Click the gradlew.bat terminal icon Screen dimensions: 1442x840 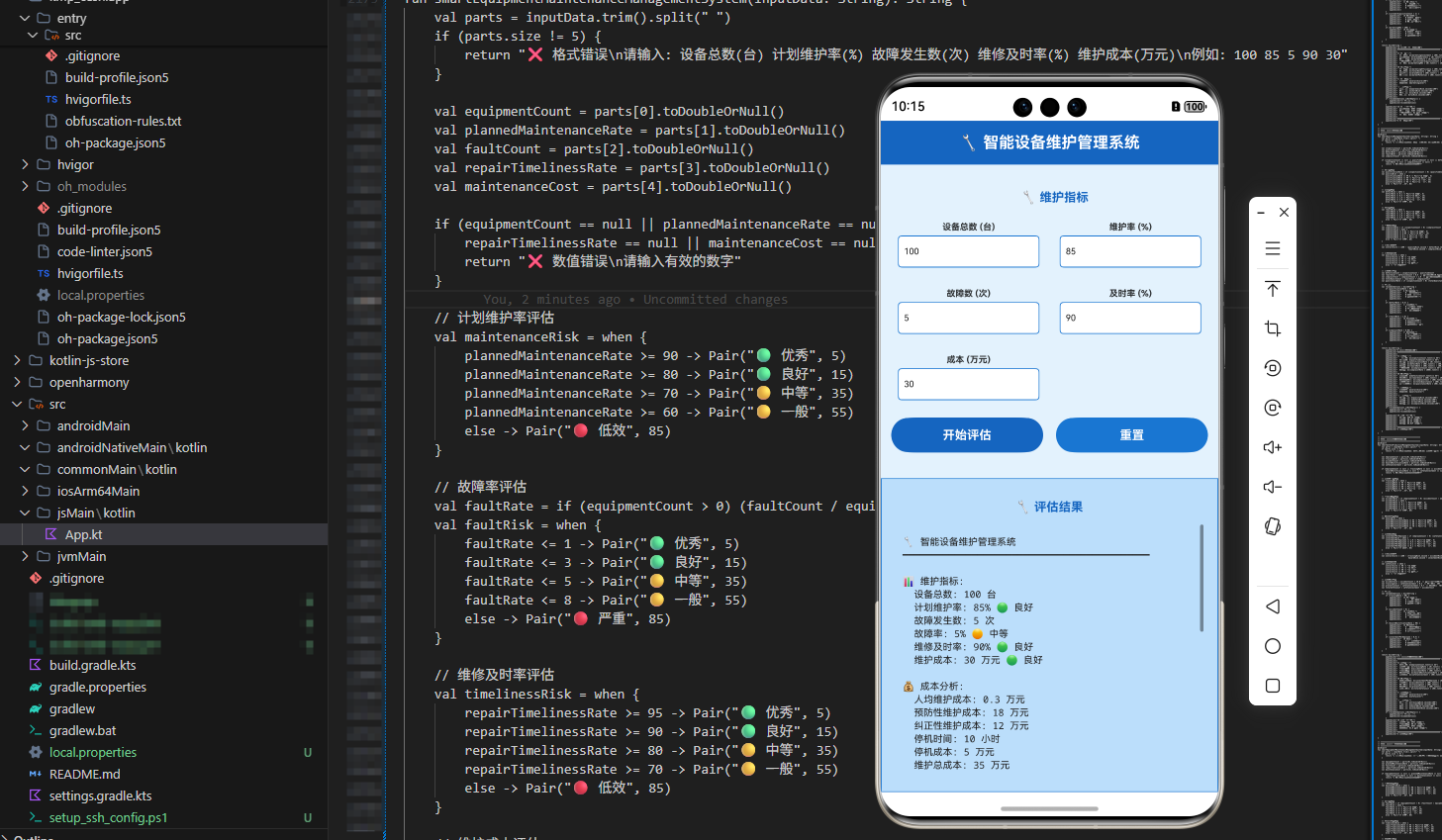pos(36,730)
